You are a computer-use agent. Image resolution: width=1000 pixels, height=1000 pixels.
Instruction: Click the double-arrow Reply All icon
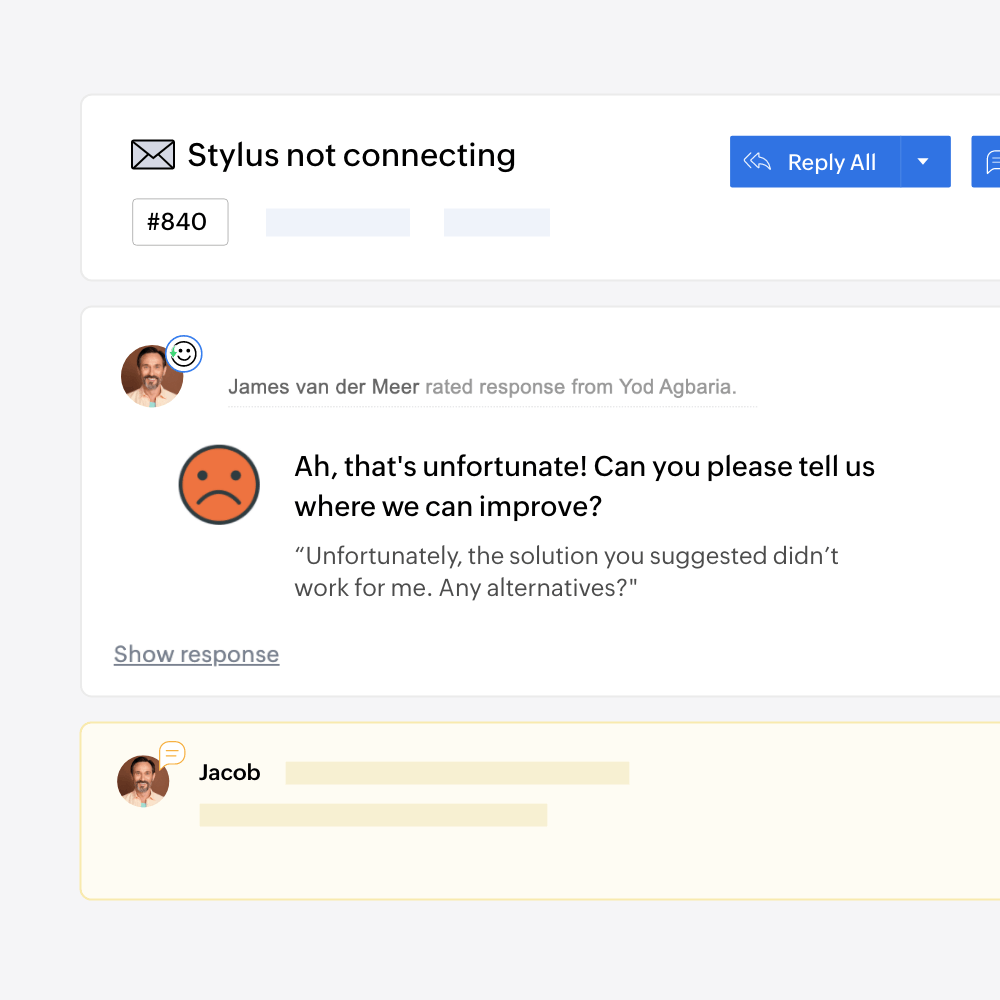[757, 161]
